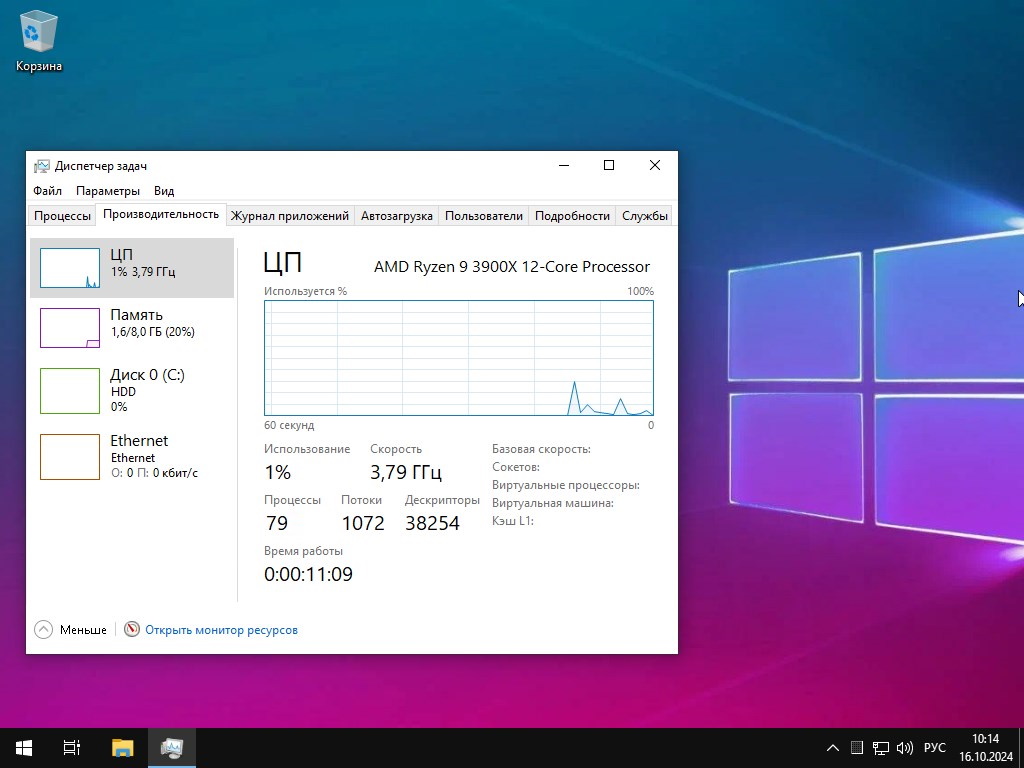This screenshot has width=1024, height=768.
Task: Open the Корзина recycle bin icon
Action: (x=39, y=40)
